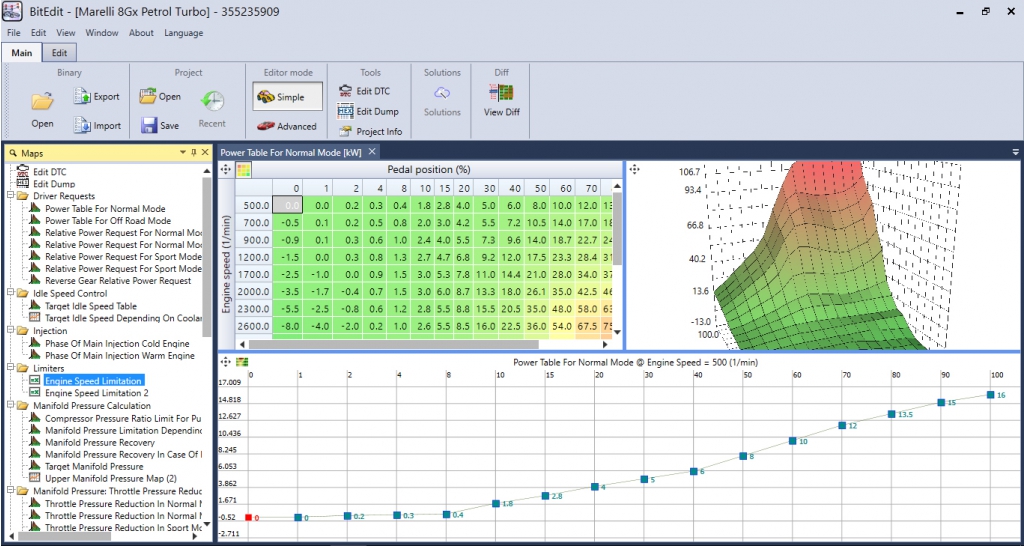
Task: Switch to the Main ribbon tab
Action: tap(22, 53)
